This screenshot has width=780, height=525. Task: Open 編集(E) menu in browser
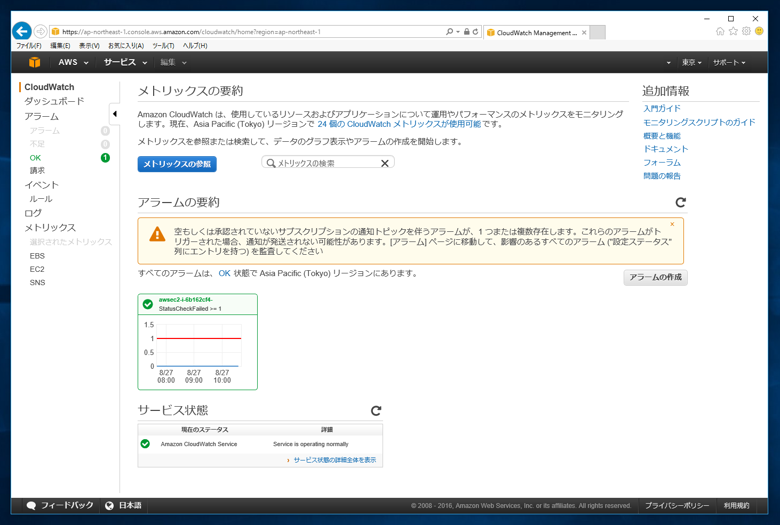pos(60,45)
